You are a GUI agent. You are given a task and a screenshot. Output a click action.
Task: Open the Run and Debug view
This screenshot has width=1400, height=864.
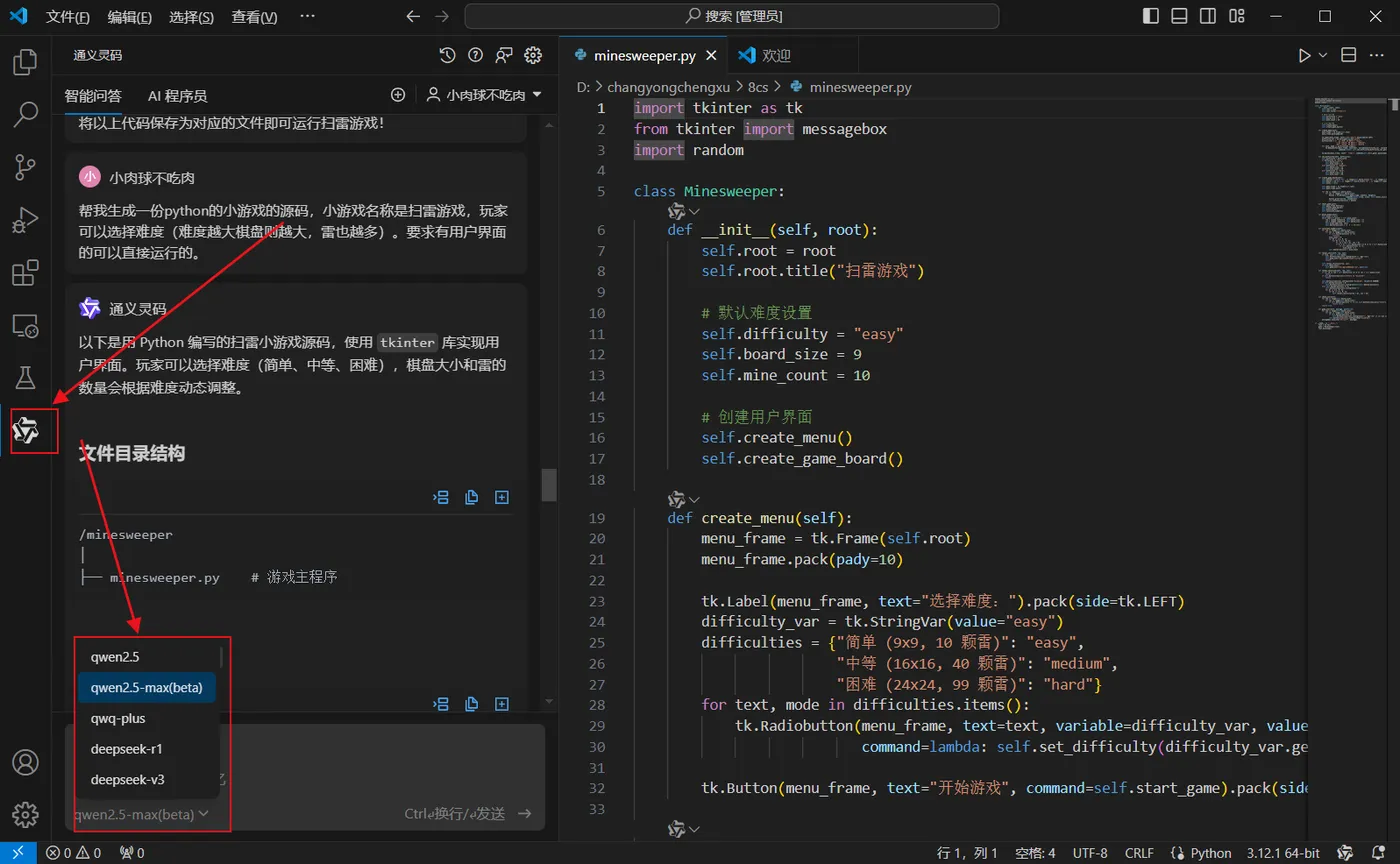(x=25, y=219)
